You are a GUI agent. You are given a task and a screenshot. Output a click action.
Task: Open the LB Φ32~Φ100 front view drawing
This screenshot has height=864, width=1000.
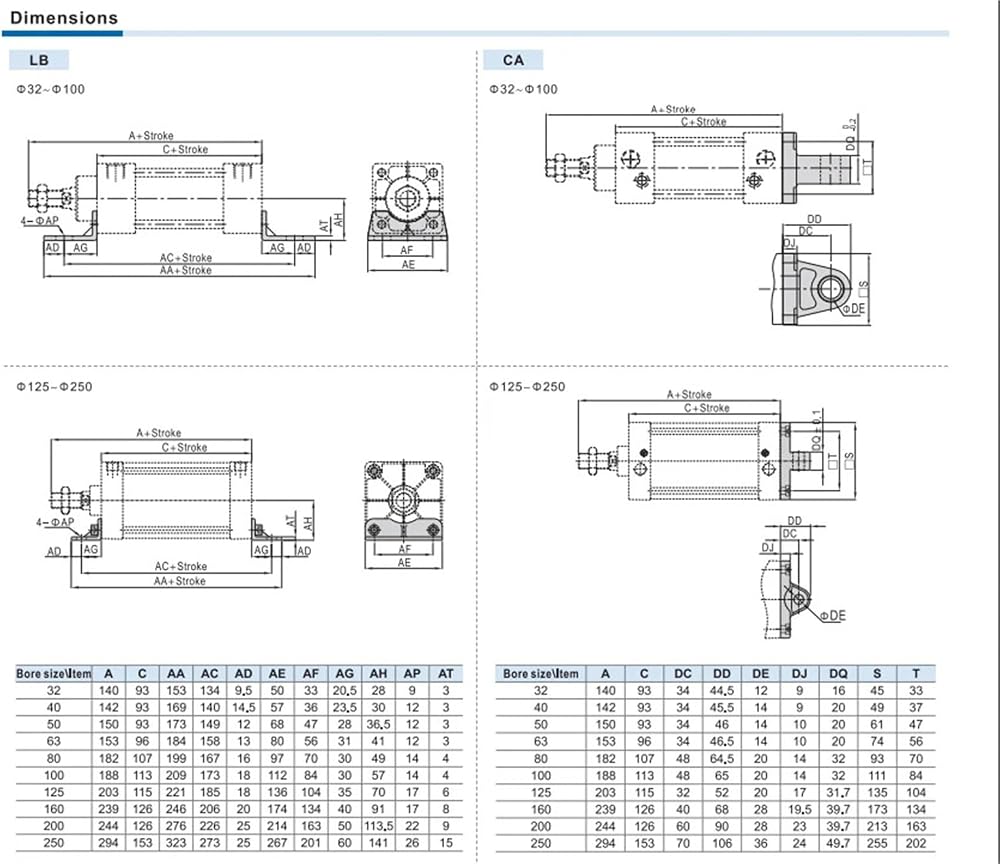[408, 217]
